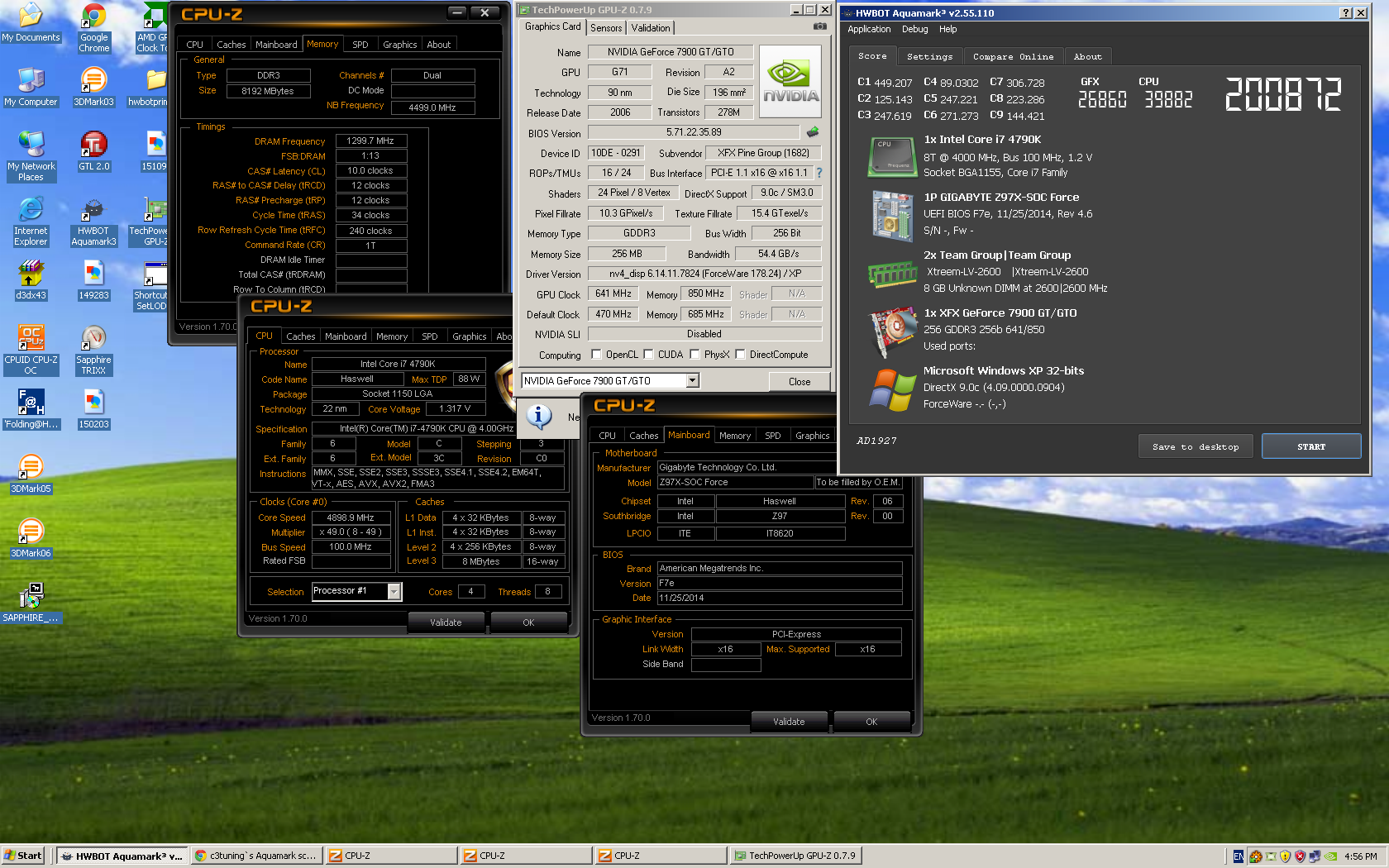
Task: Open About tab in Memory CPU-Z window
Action: point(439,45)
